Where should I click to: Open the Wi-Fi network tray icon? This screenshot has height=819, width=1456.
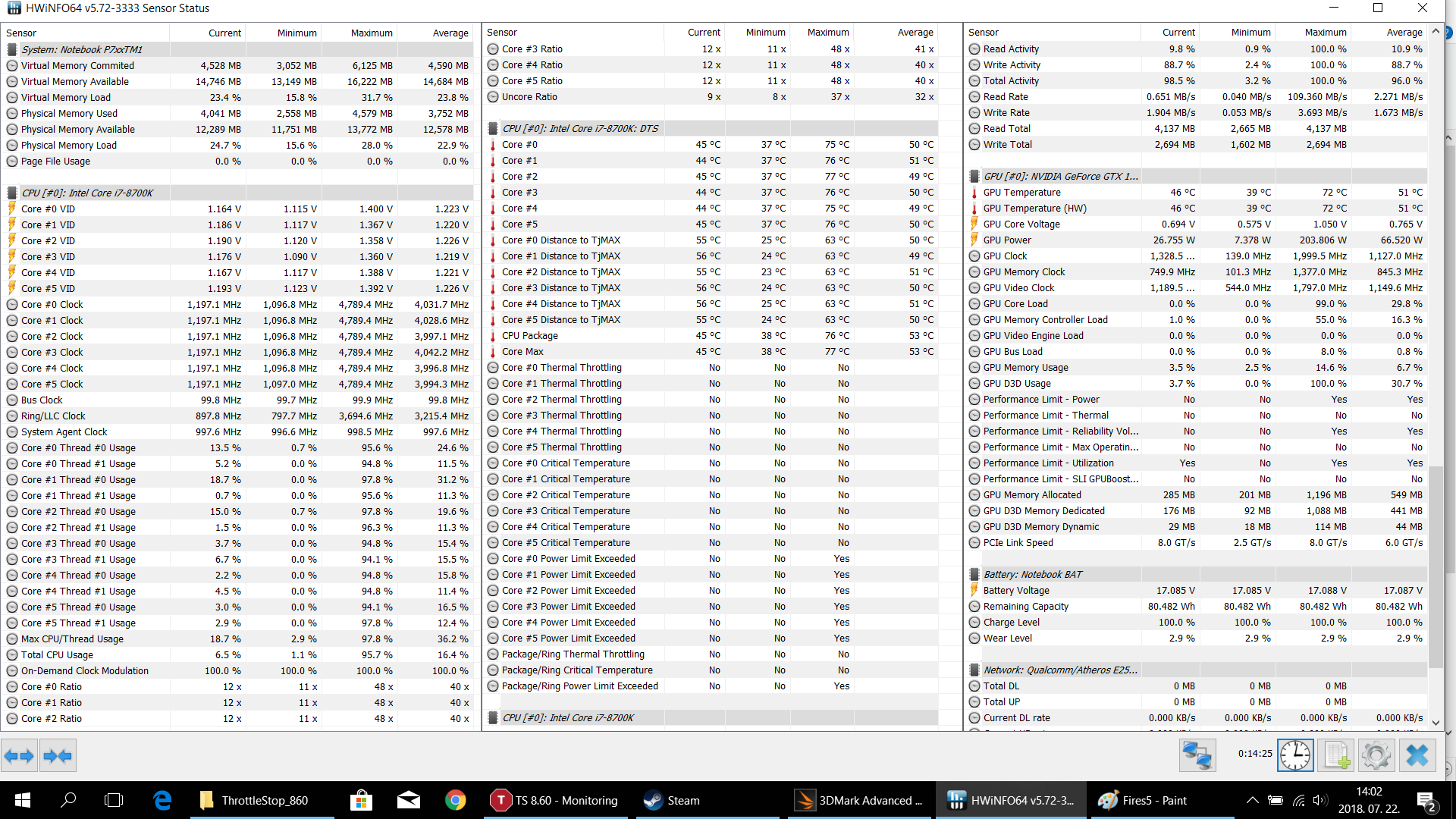pyautogui.click(x=1298, y=800)
